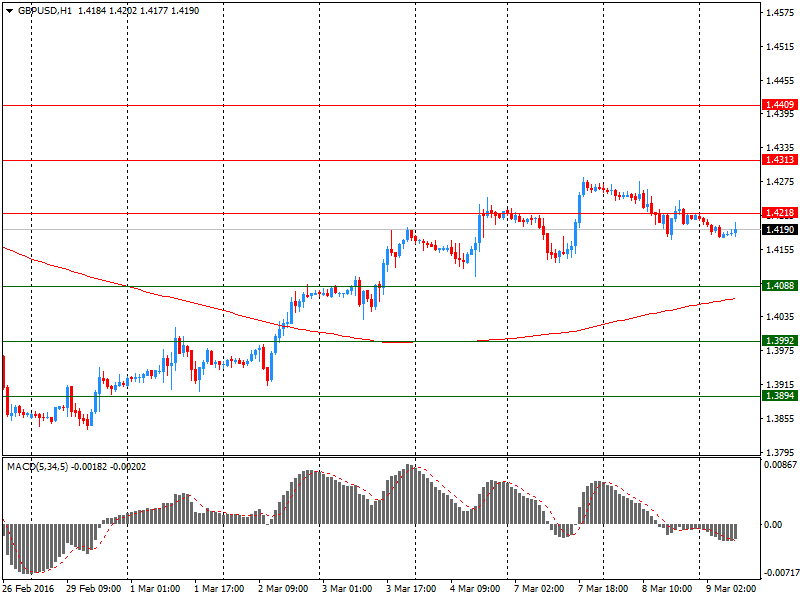Screen dimensions: 800x600
Task: Select the 1.4313 resistance level price label
Action: point(780,160)
